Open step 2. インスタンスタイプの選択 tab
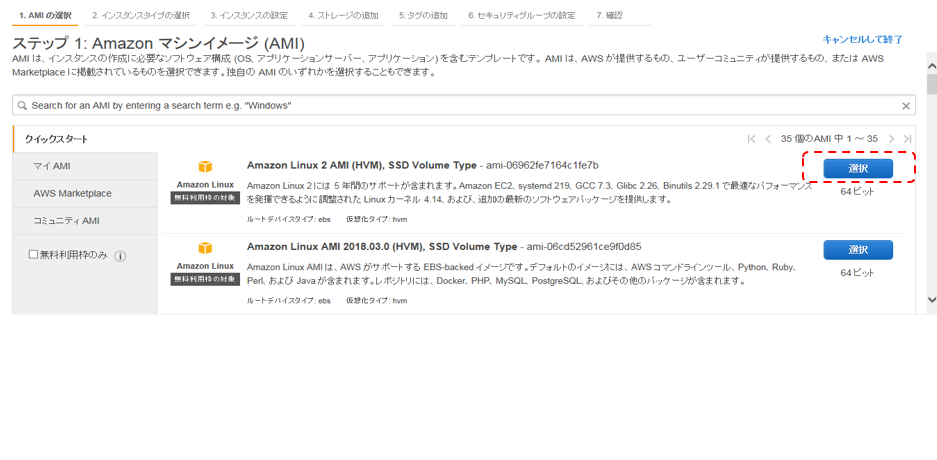The width and height of the screenshot is (937, 460). [141, 16]
